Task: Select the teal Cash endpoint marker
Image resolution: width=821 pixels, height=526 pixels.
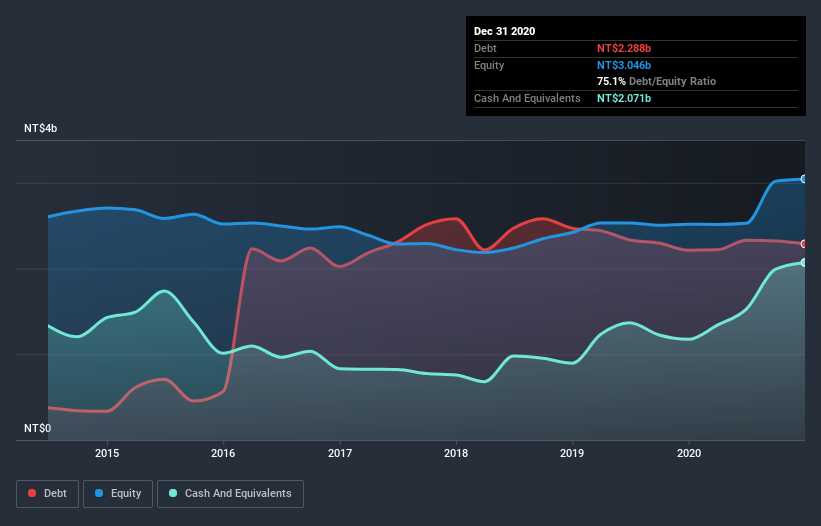Action: tap(804, 263)
